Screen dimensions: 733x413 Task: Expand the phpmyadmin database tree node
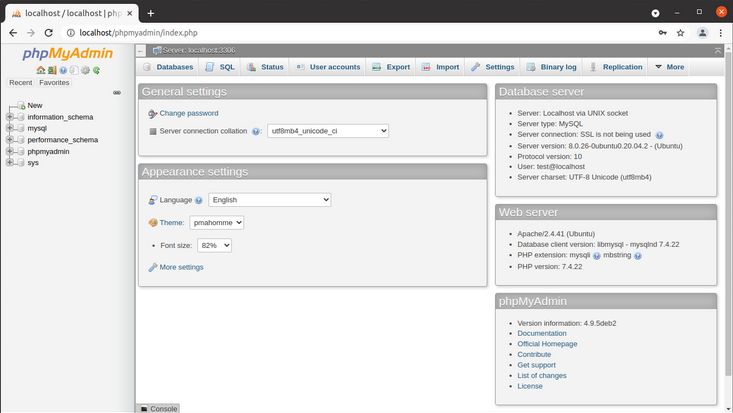tap(9, 151)
